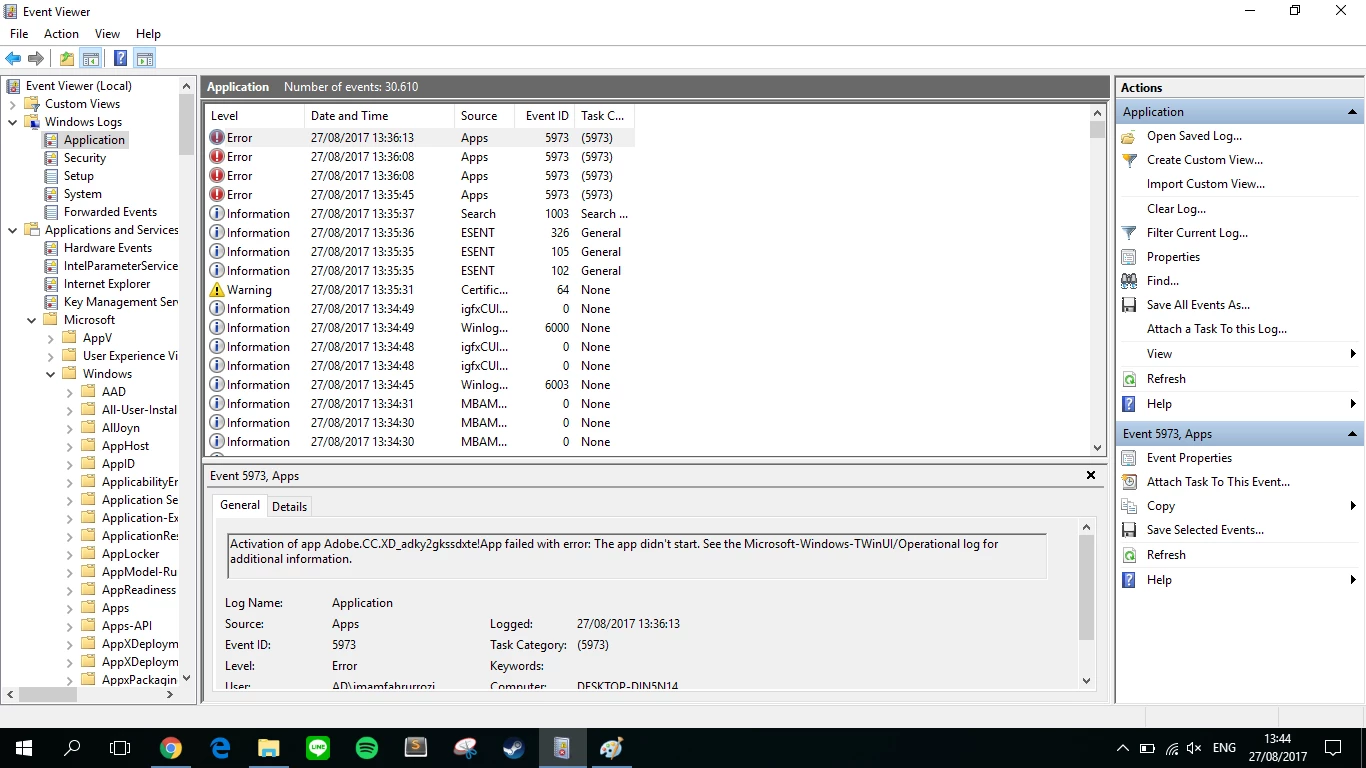Screen dimensions: 1366x768
Task: Click the Task View taskbar icon
Action: click(x=120, y=747)
